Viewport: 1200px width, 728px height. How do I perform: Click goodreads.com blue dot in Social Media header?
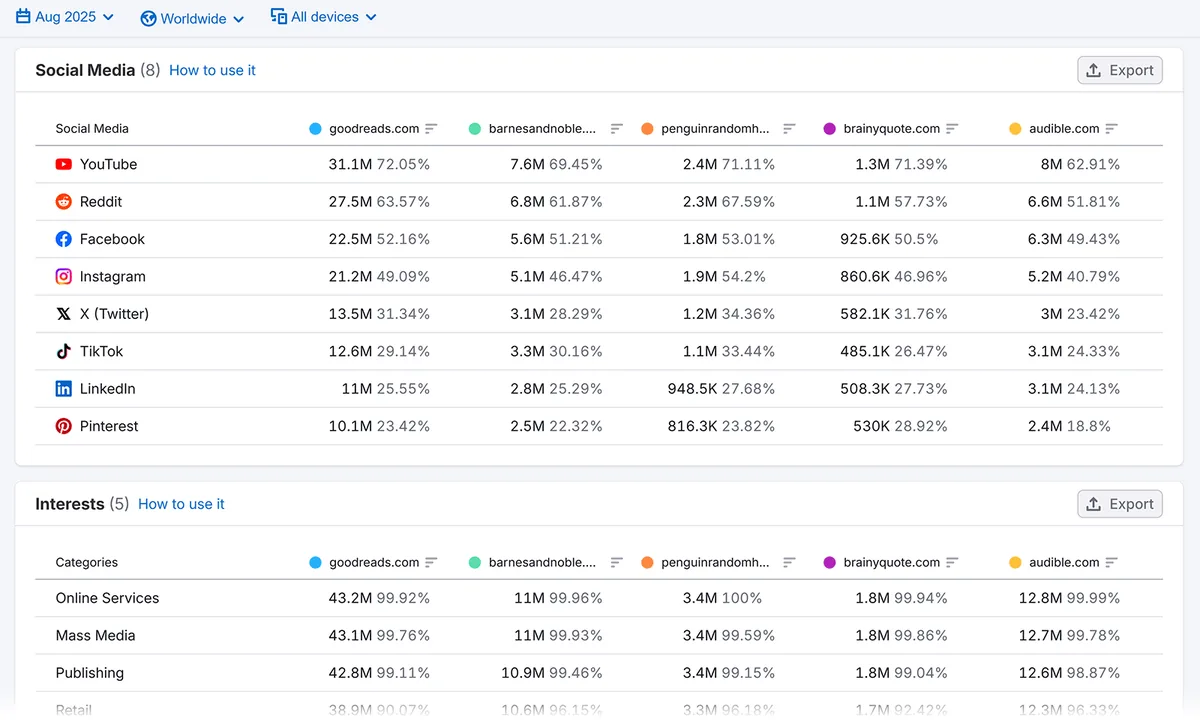click(x=315, y=129)
